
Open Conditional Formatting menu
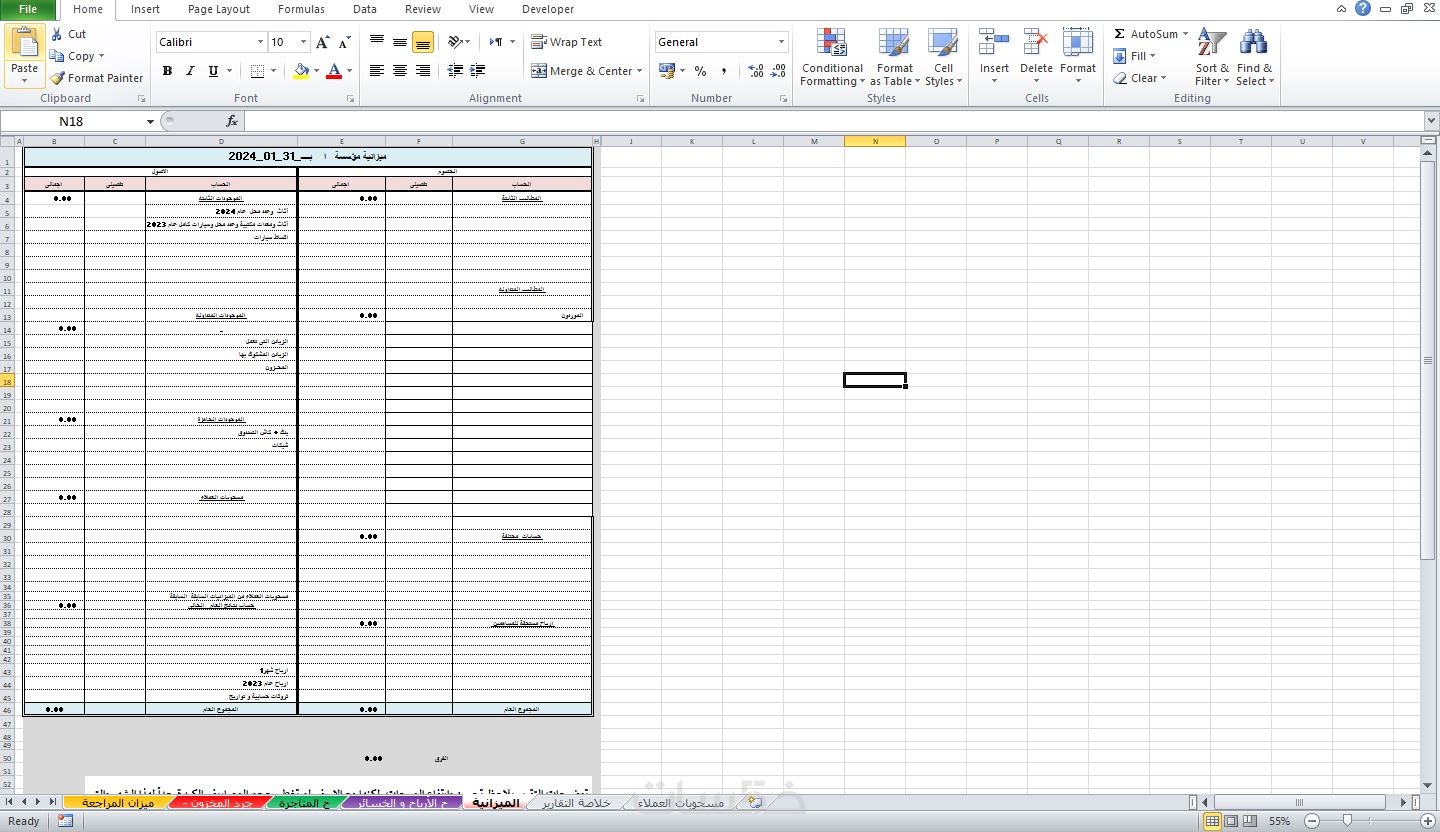pos(832,57)
